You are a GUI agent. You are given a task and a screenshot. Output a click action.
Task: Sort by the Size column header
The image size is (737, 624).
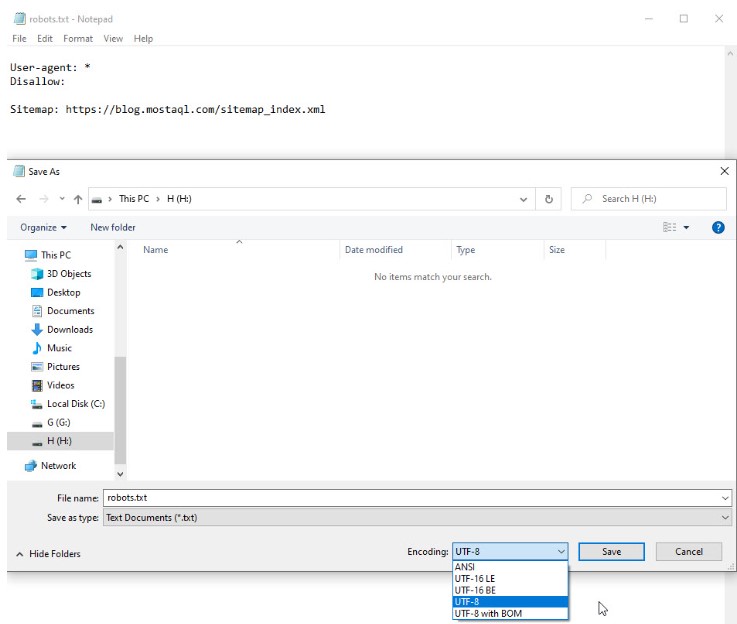pyautogui.click(x=557, y=250)
